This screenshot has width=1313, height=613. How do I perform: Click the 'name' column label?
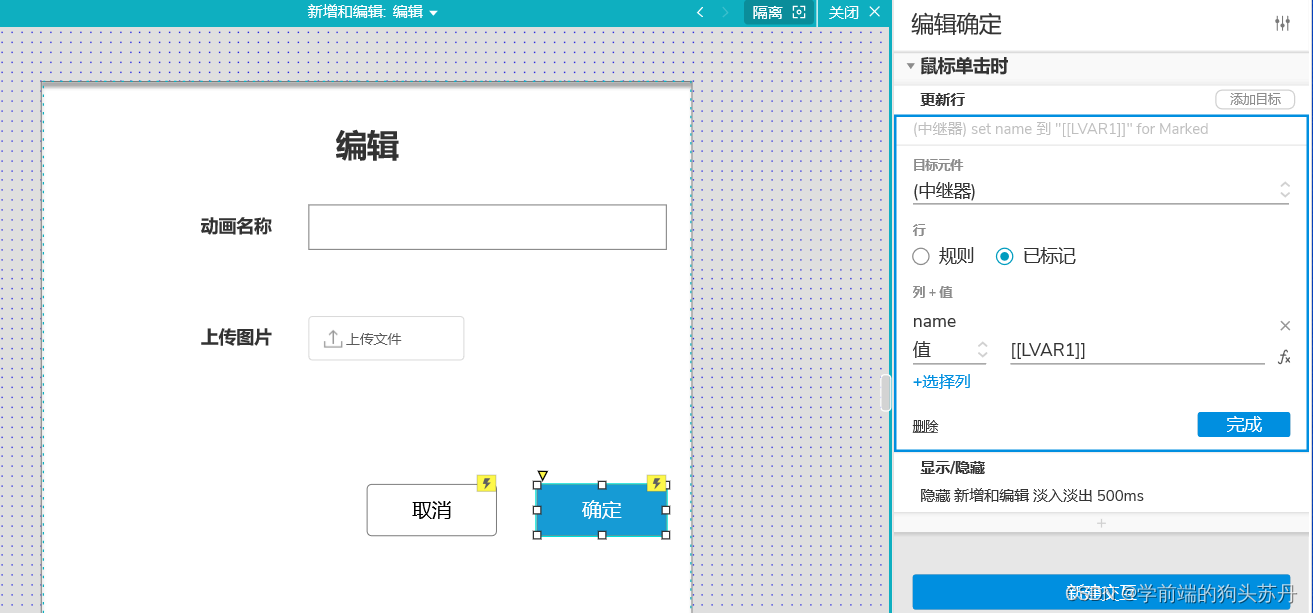coord(934,321)
